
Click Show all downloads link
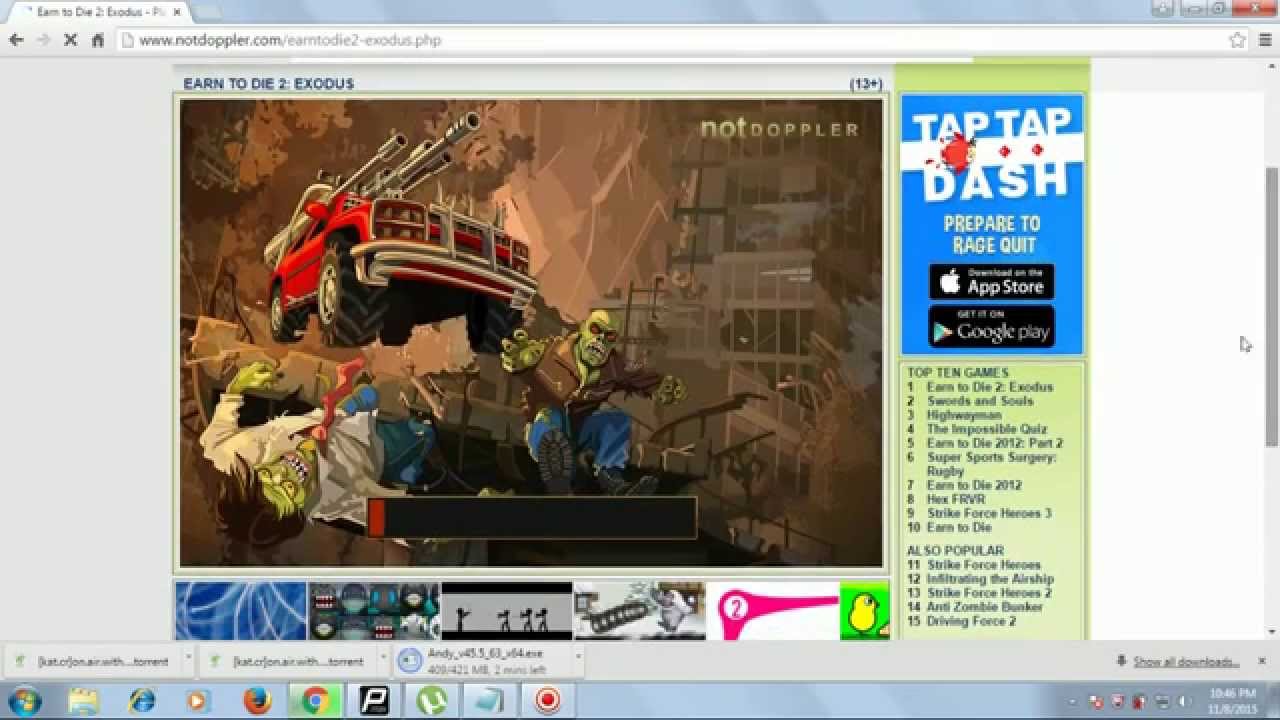(x=1186, y=662)
